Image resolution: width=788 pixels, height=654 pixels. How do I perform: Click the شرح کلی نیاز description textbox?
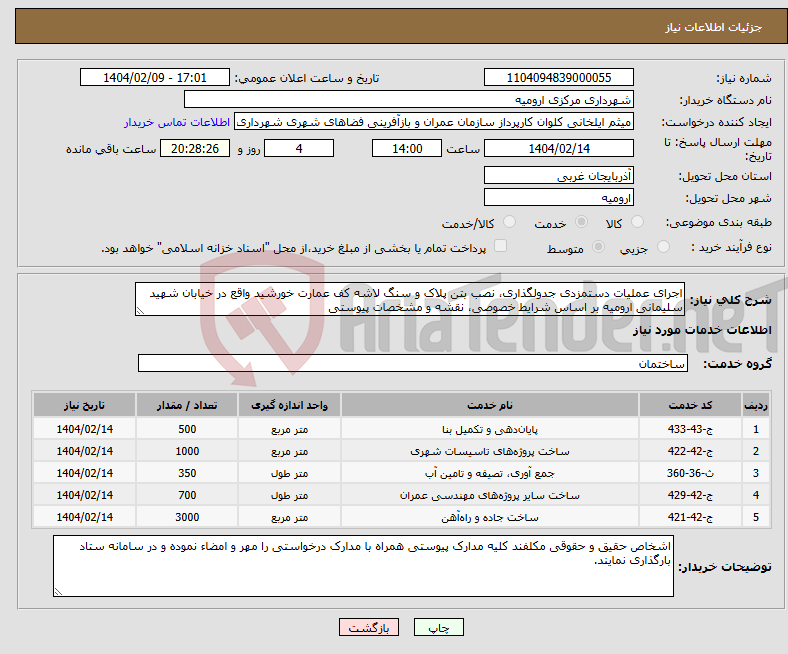[410, 299]
